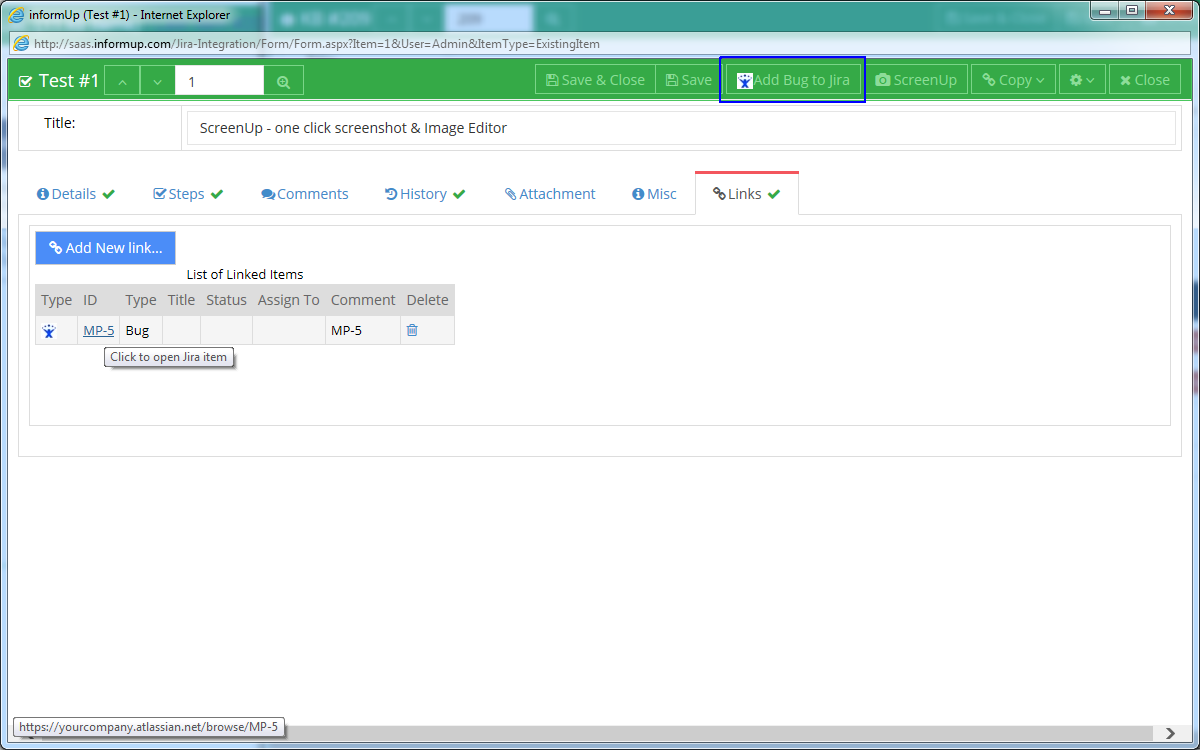Open the ScreenUp screenshot tool
This screenshot has width=1200, height=750.
pyautogui.click(x=916, y=80)
